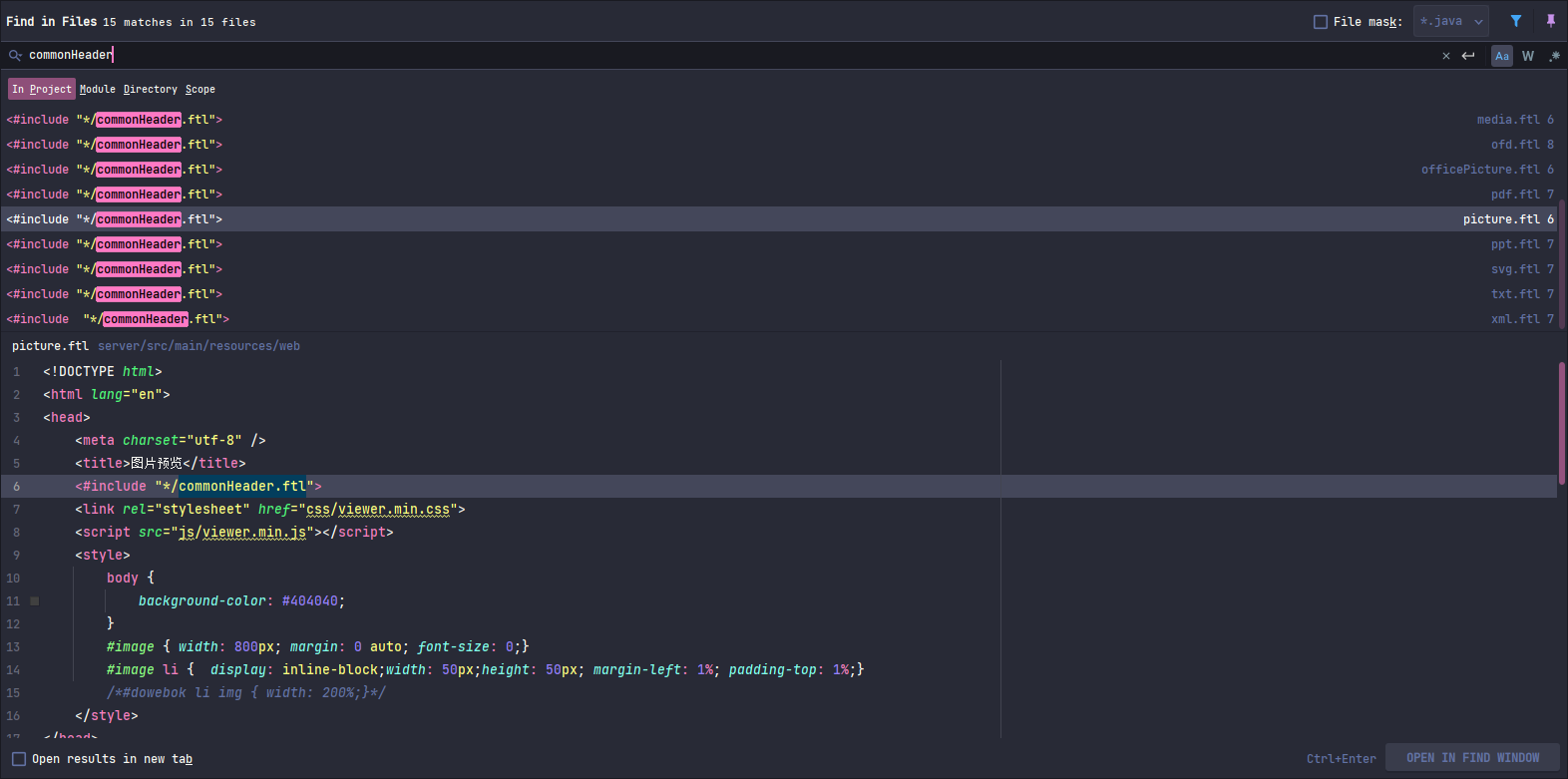Click the picture.ftl preview file name
This screenshot has width=1568, height=779.
(50, 346)
